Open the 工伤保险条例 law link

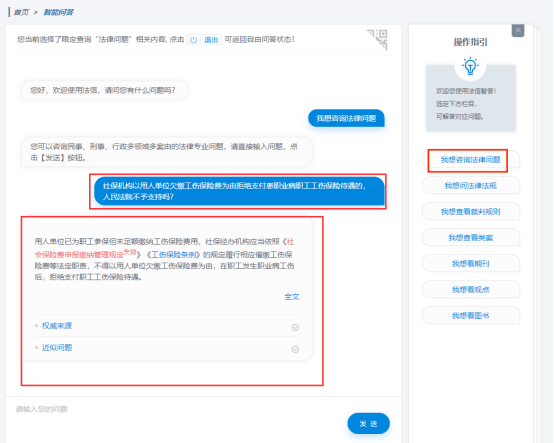point(173,254)
